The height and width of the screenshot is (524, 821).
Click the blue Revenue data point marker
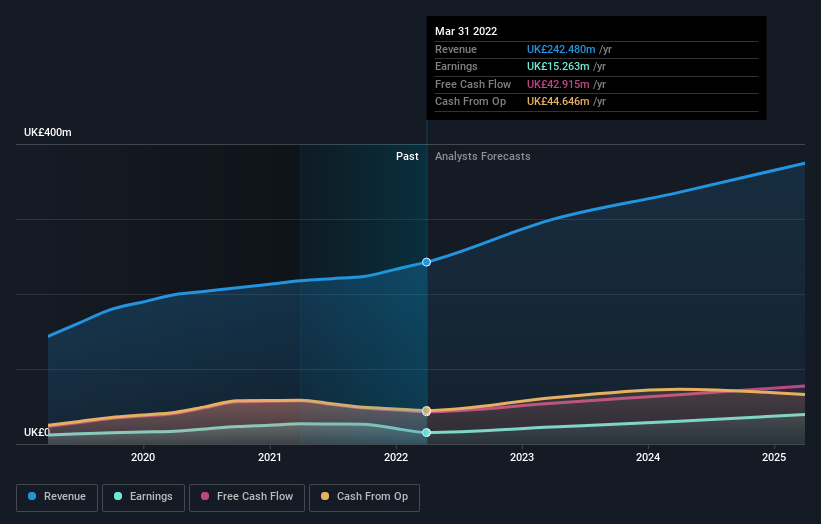tap(426, 262)
